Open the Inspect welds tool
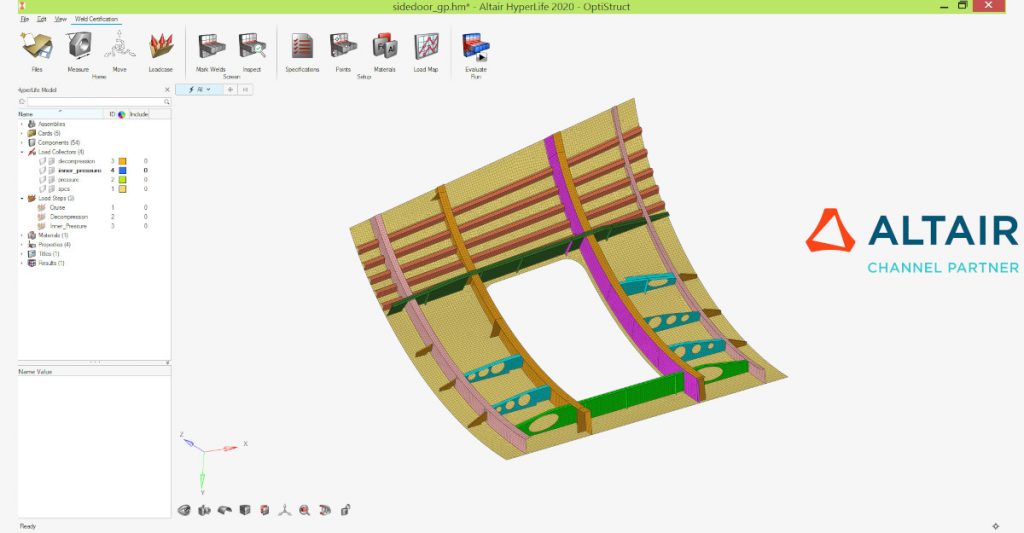Image resolution: width=1024 pixels, height=533 pixels. tap(251, 47)
